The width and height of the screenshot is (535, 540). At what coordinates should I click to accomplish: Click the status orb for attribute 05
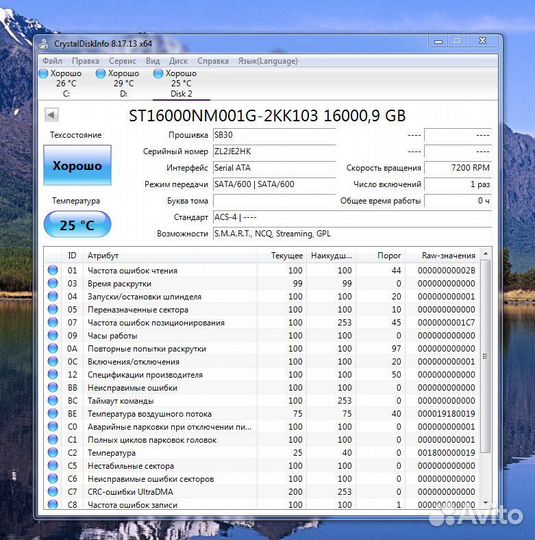[53, 309]
